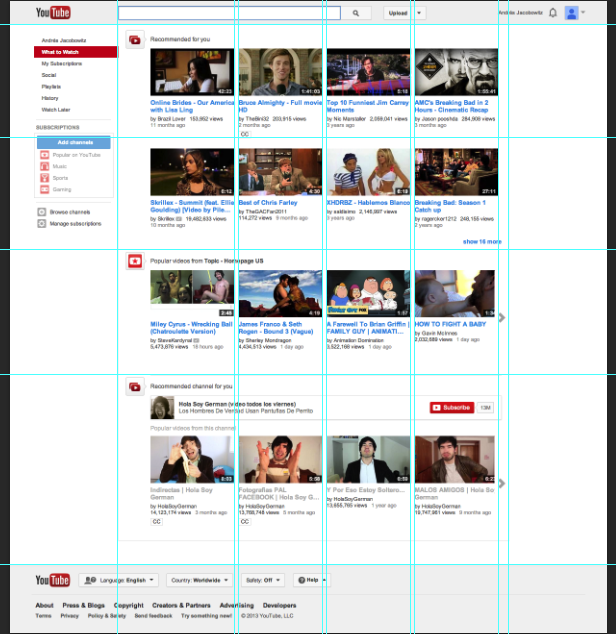Image resolution: width=616 pixels, height=634 pixels.
Task: Open AMC's Breaking Bad recap thumbnail
Action: 457,72
